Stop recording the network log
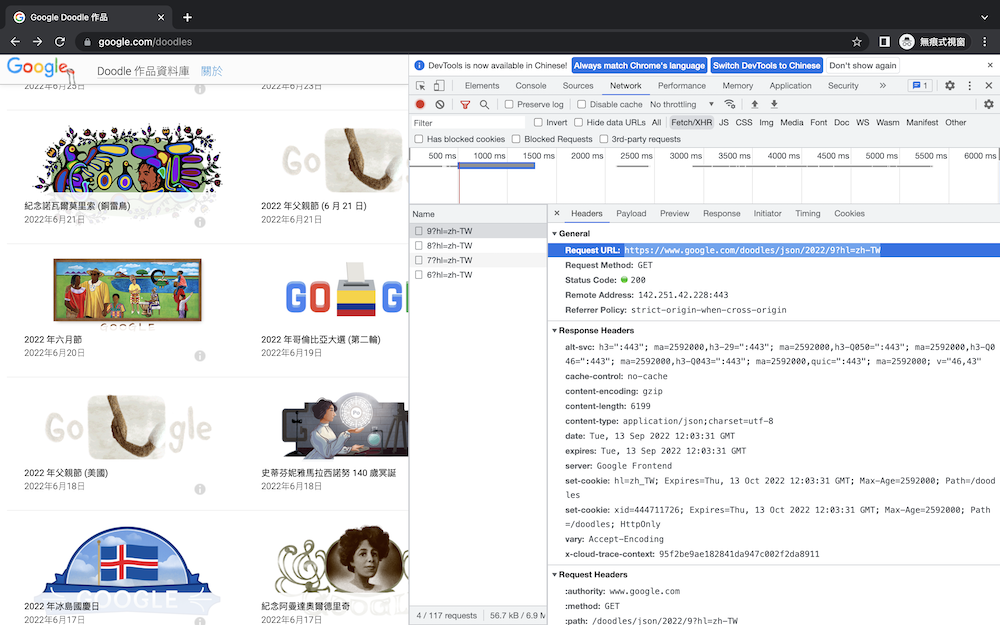Screen dimensions: 1000x625 (420, 104)
